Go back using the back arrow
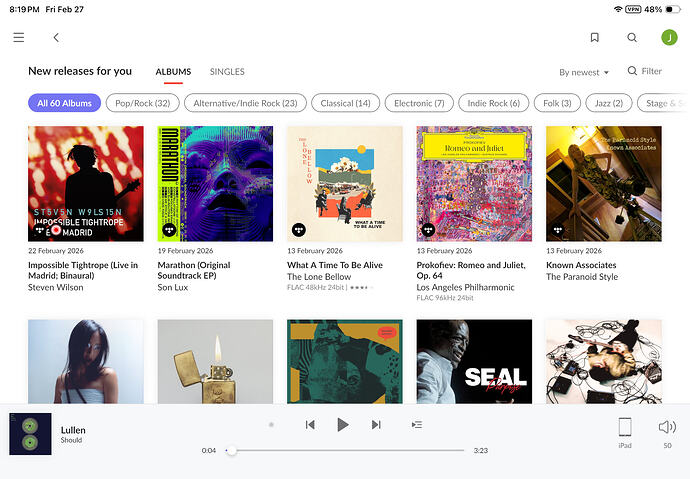 [x=56, y=38]
